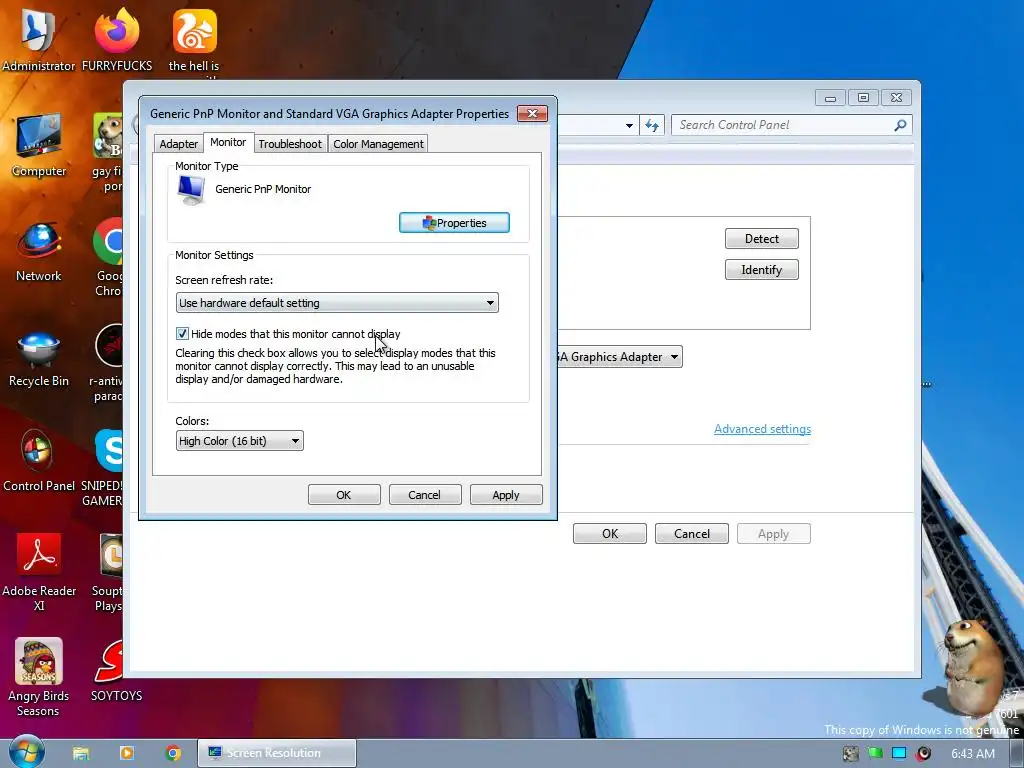1024x768 pixels.
Task: Open the Color Management tab
Action: [378, 144]
